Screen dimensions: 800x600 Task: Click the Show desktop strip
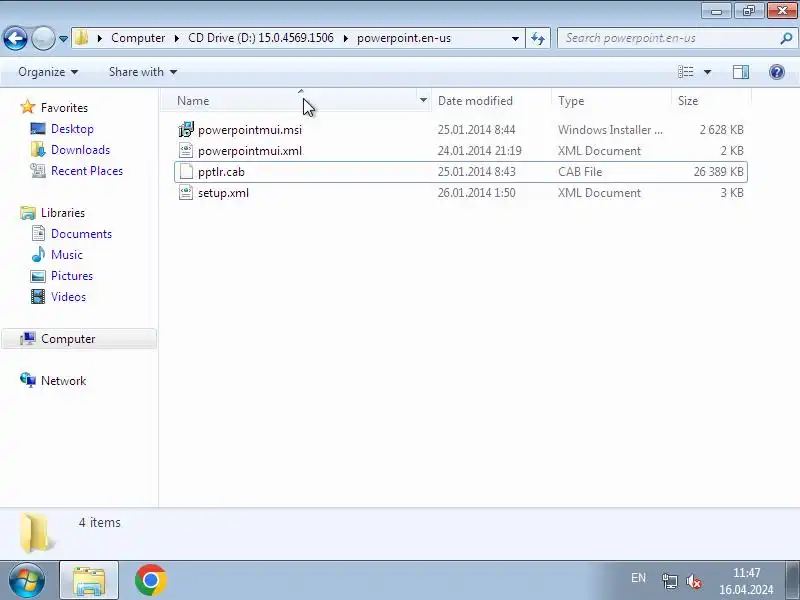pyautogui.click(x=792, y=580)
